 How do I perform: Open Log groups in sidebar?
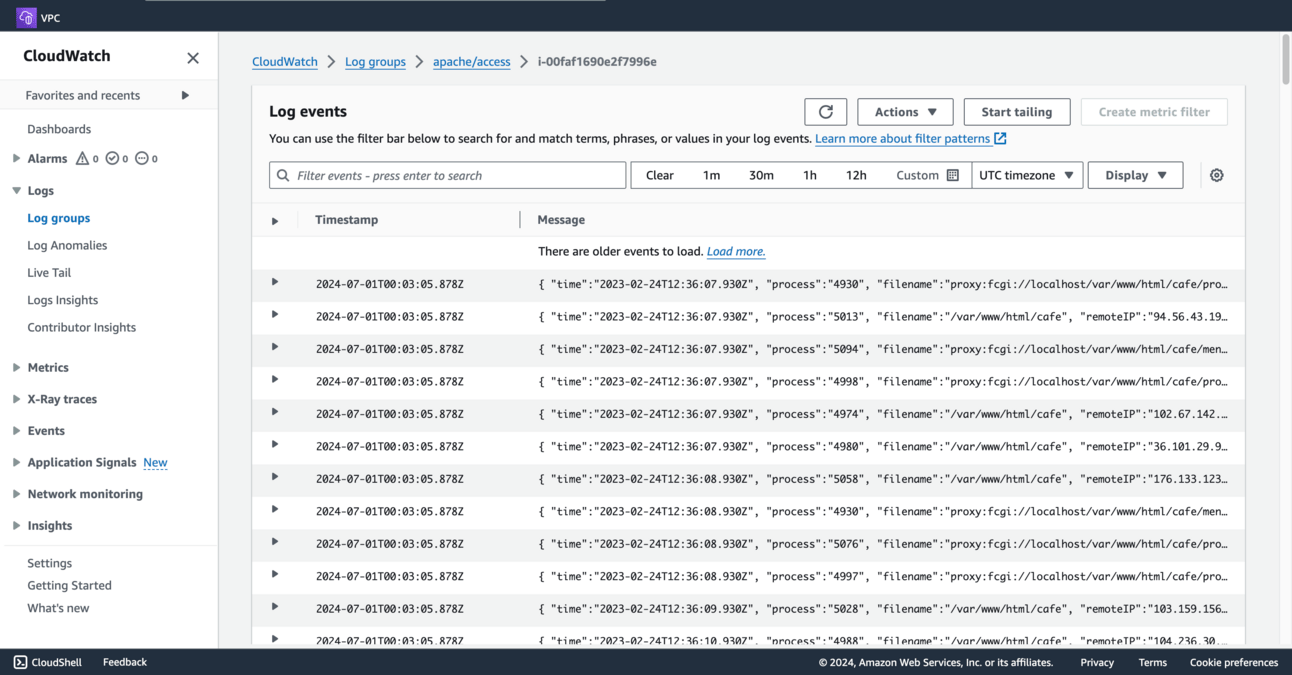59,218
